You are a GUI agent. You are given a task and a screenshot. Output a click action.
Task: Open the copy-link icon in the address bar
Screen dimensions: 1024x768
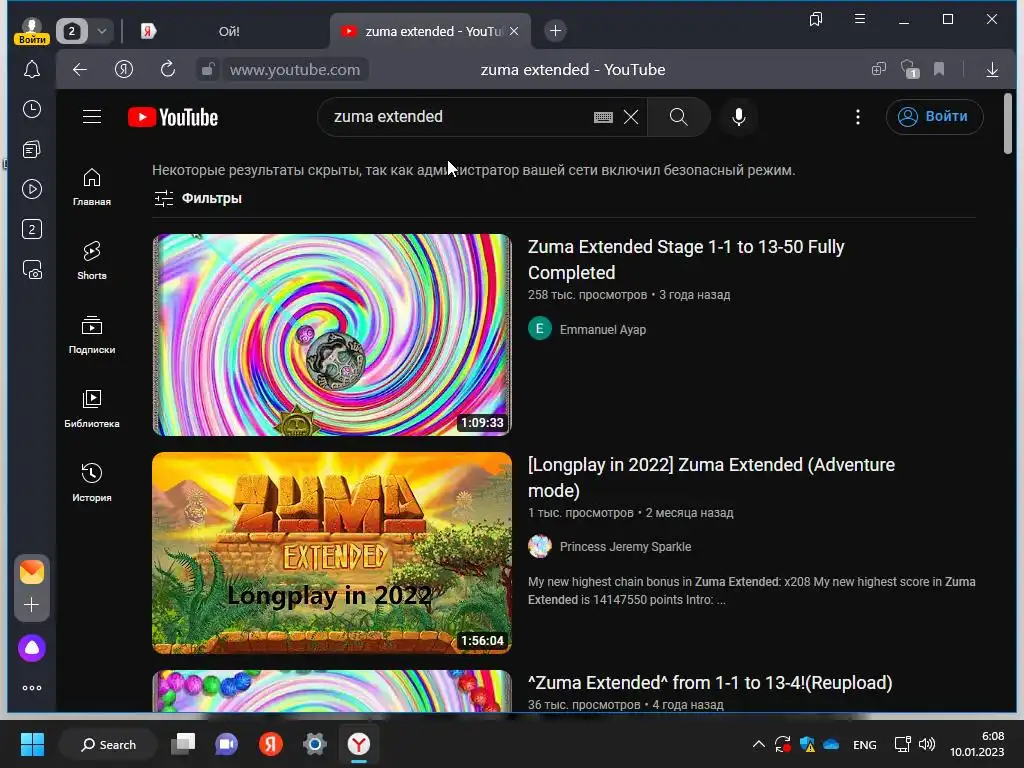point(879,69)
